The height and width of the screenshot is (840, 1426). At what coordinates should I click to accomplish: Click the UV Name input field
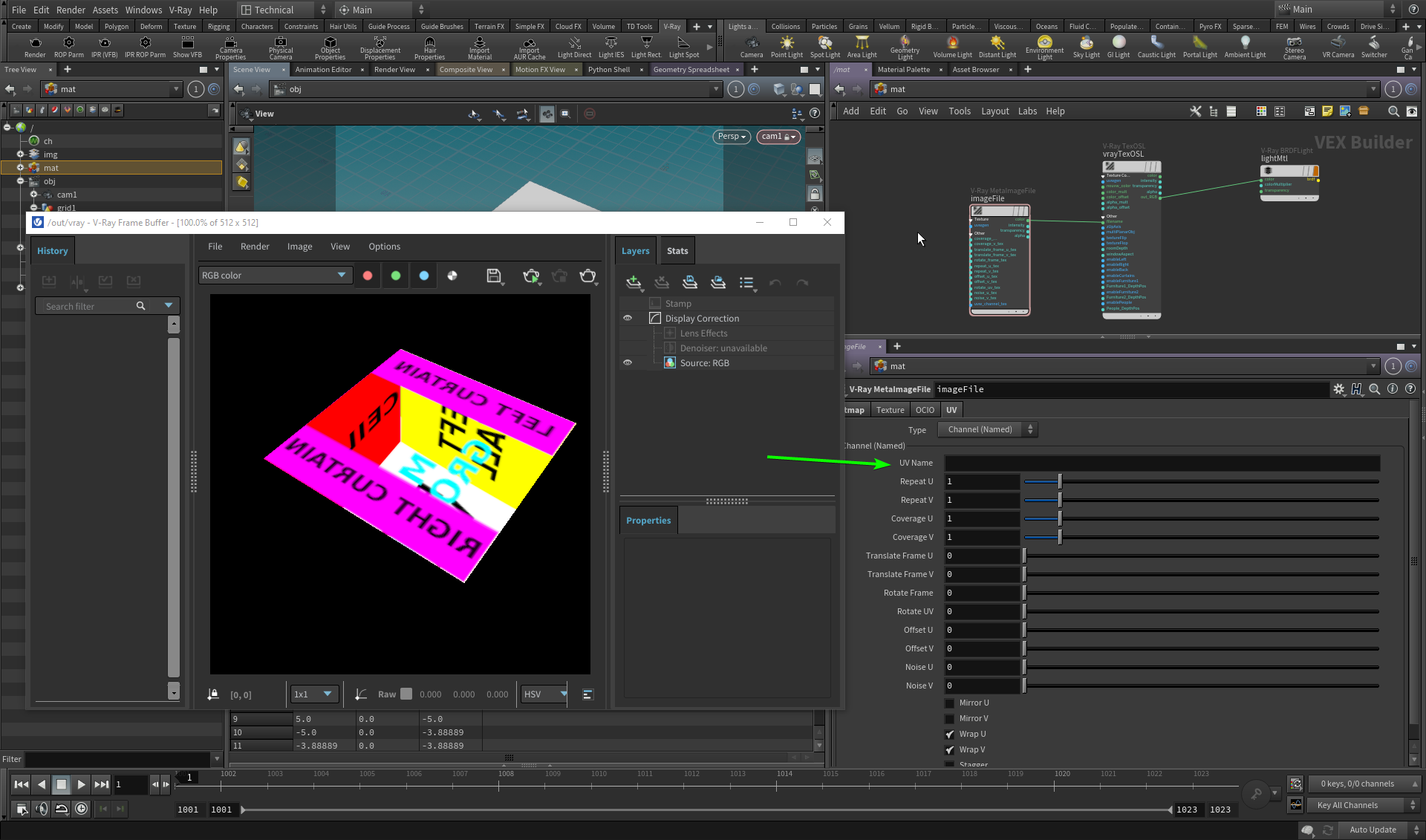[1162, 463]
